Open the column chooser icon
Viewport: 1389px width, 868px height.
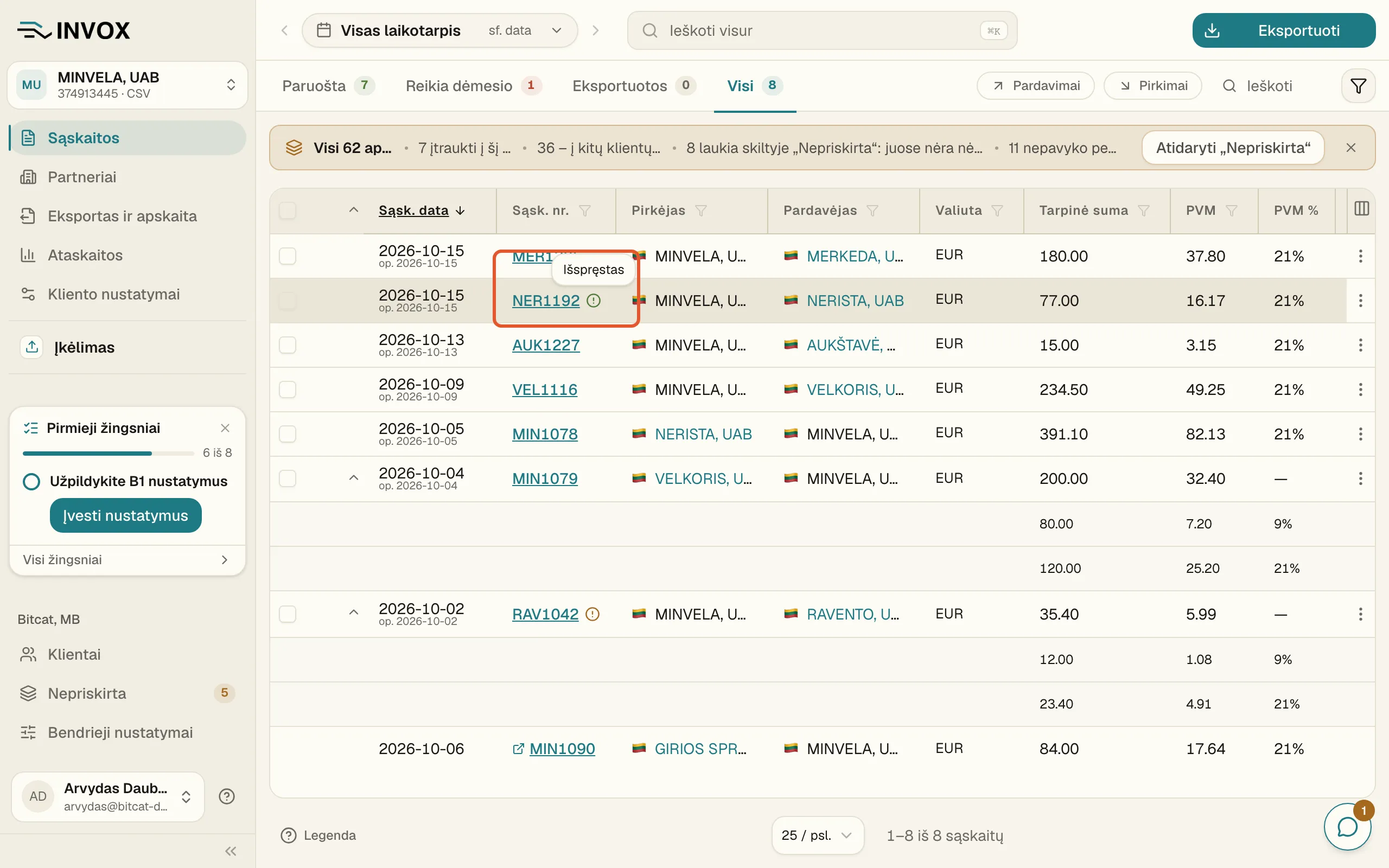point(1361,209)
